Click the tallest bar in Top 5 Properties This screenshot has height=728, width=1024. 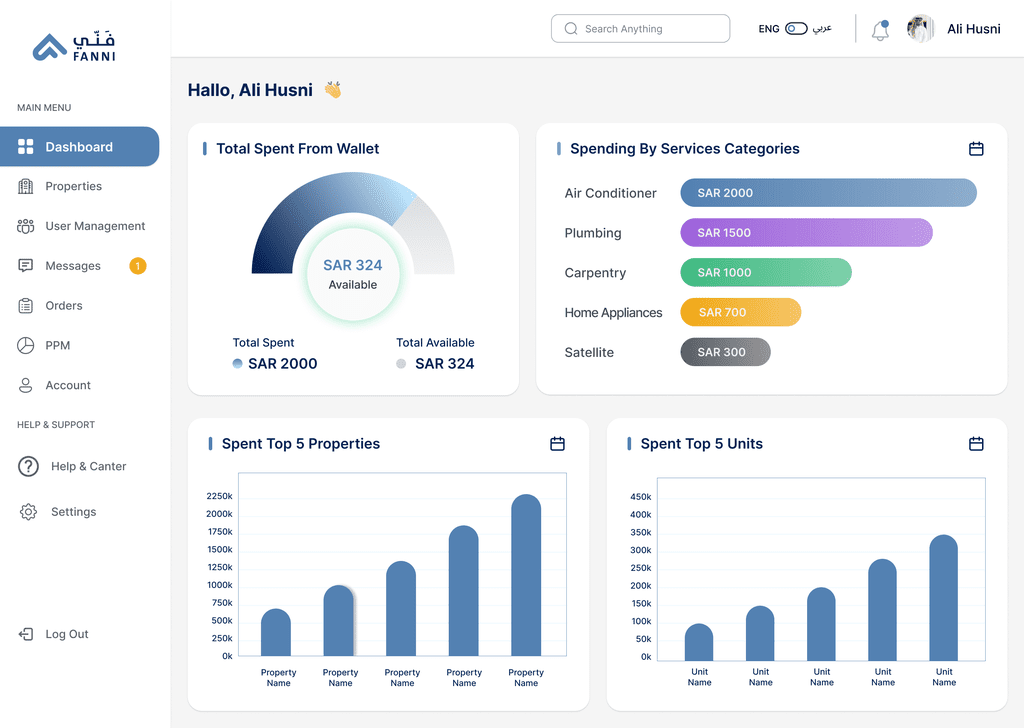[526, 575]
